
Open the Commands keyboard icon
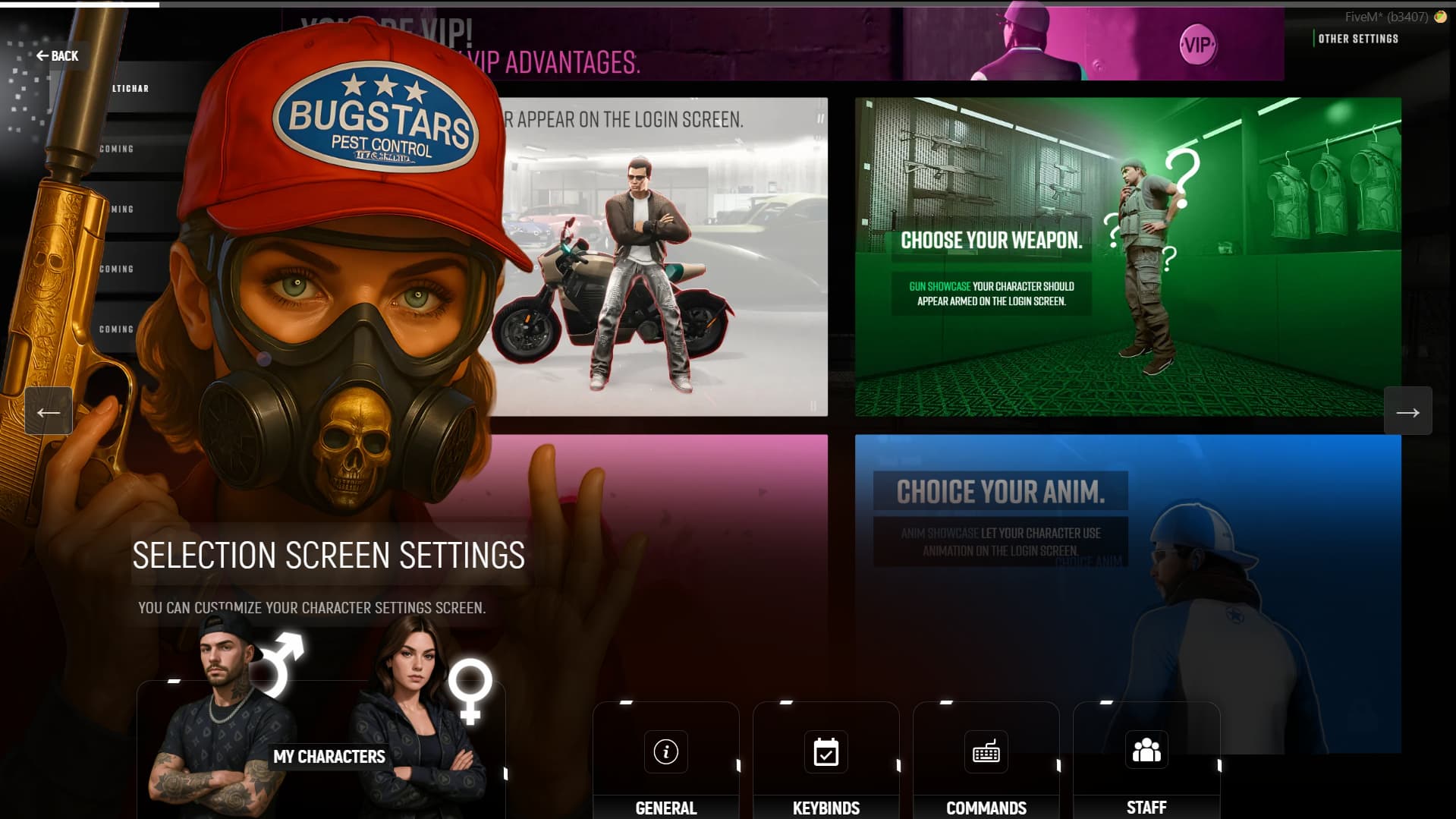(x=986, y=751)
